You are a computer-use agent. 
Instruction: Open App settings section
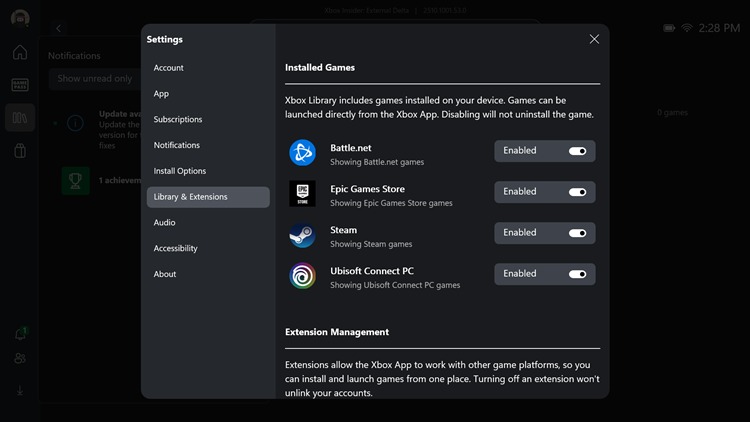[208, 94]
